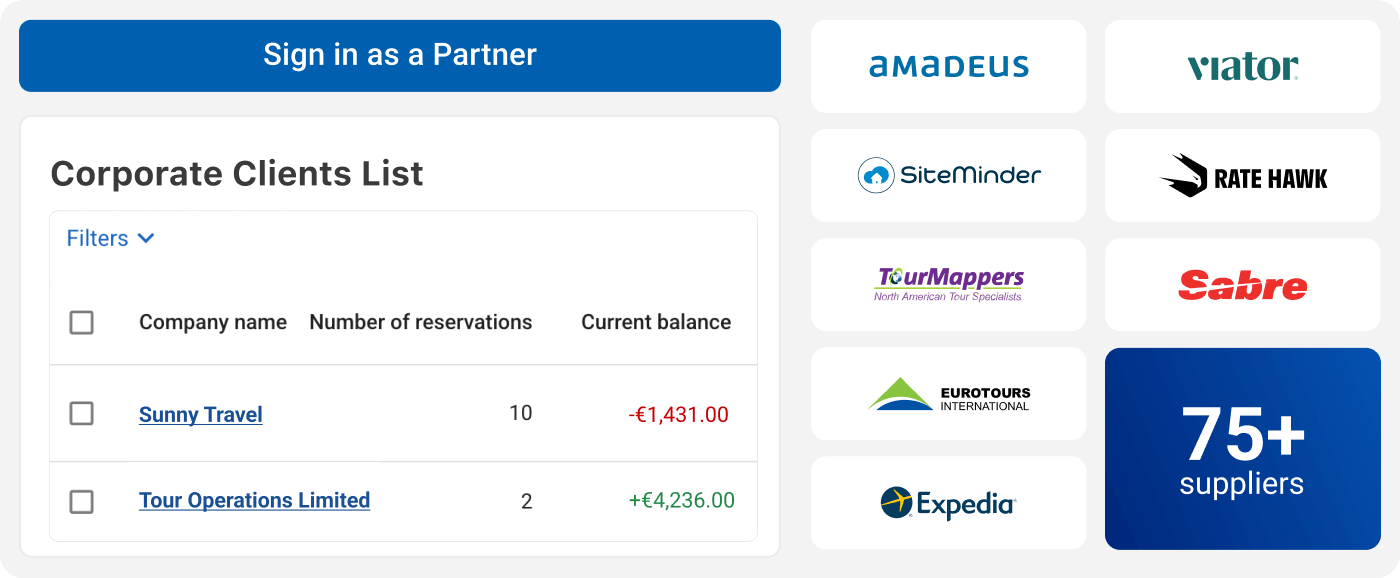1400x578 pixels.
Task: Open the Sunny Travel company link
Action: click(201, 414)
